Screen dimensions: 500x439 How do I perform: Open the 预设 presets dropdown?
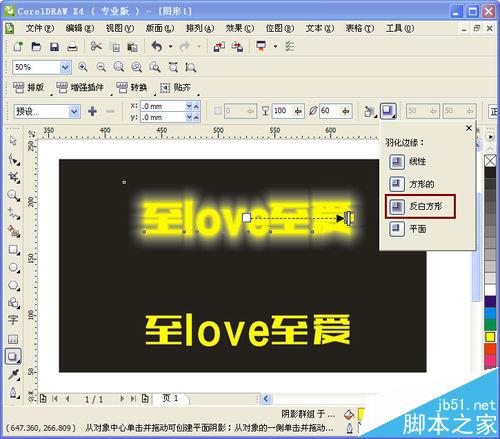pos(75,111)
